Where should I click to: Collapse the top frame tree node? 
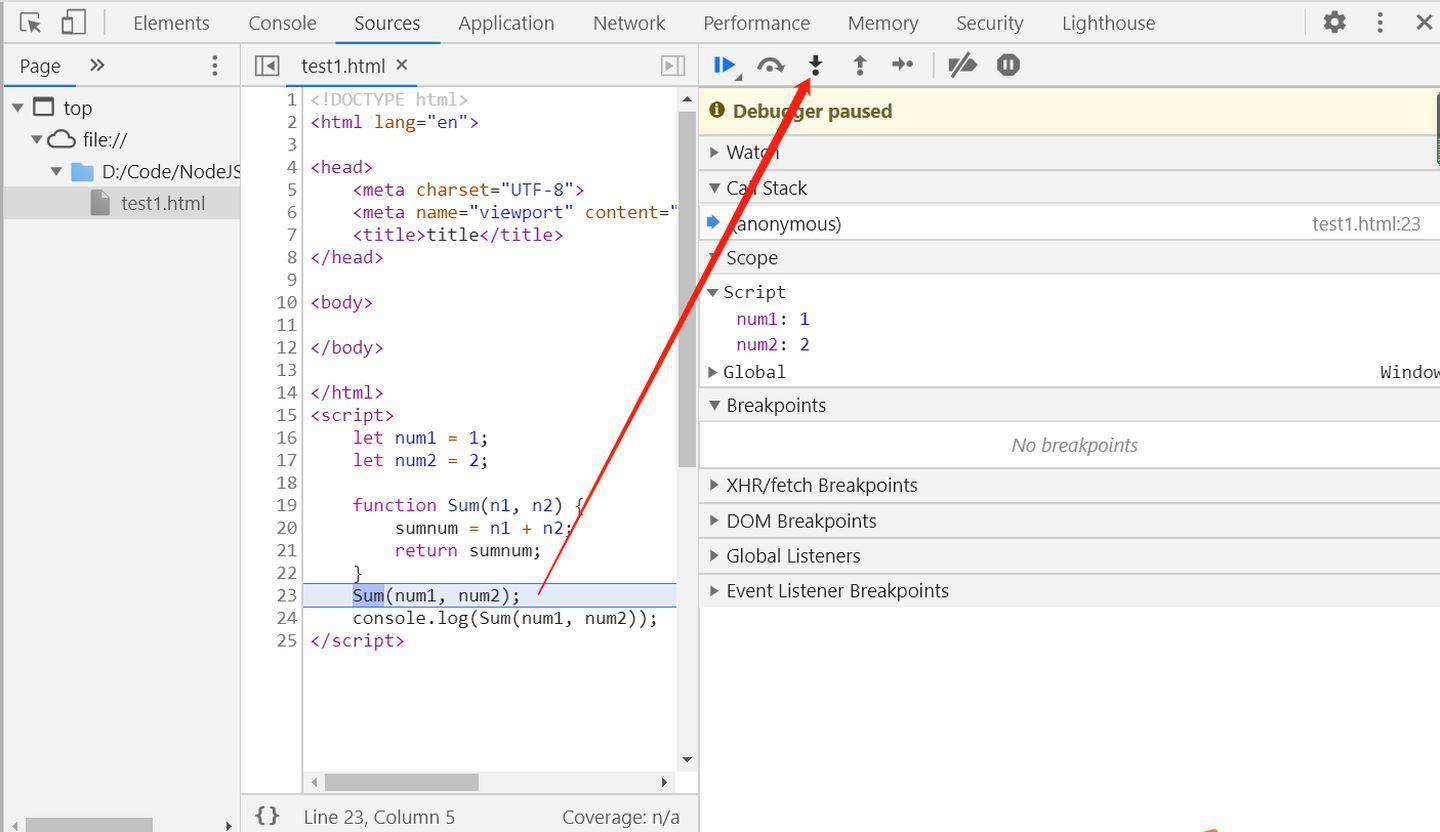18,108
